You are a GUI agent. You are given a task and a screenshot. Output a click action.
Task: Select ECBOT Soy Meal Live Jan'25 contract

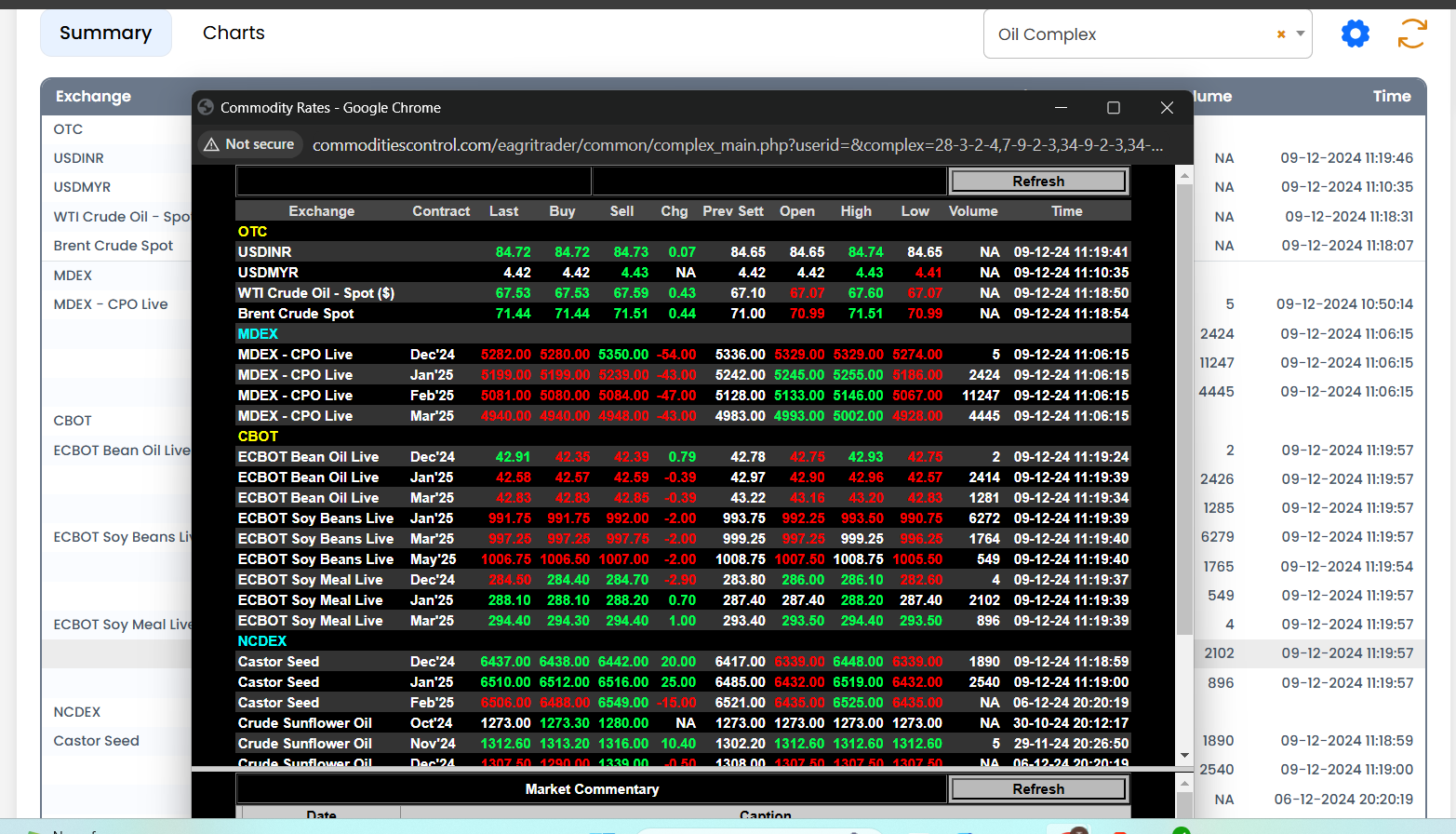point(683,600)
